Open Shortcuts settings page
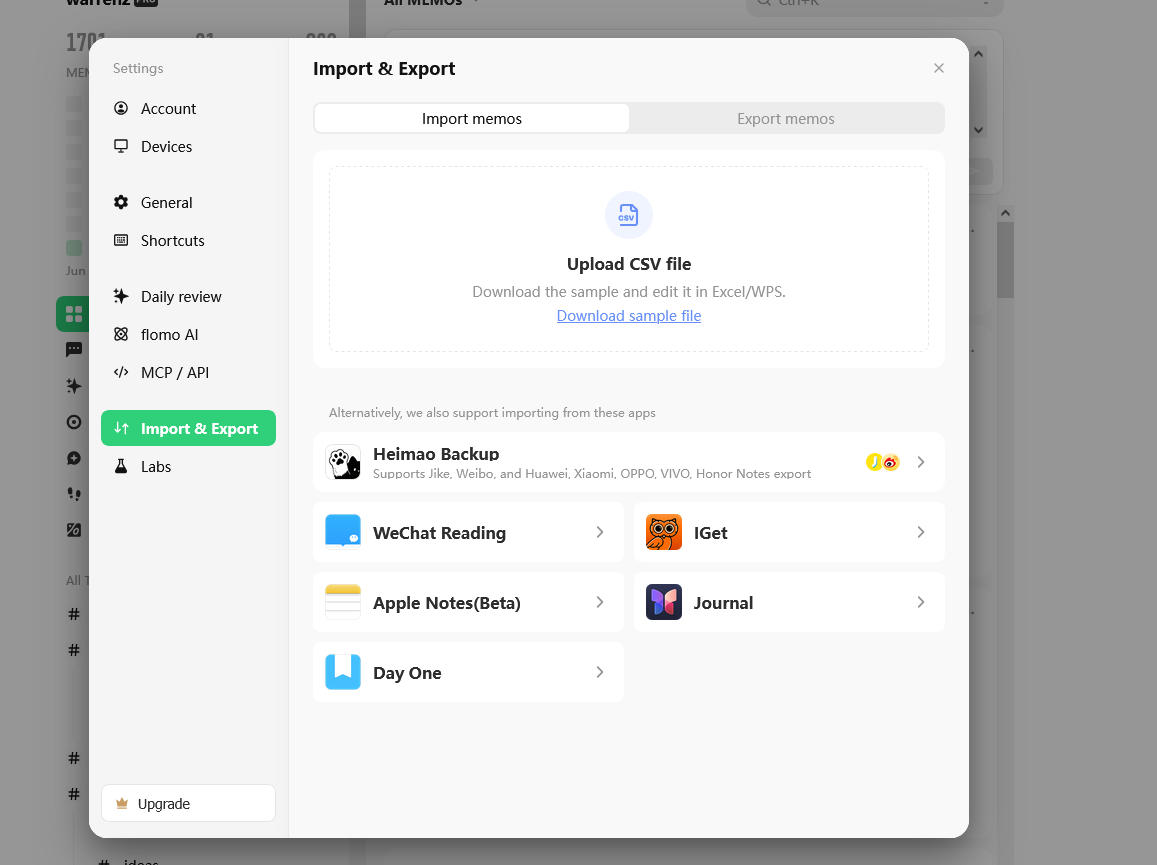This screenshot has width=1157, height=865. (x=188, y=241)
